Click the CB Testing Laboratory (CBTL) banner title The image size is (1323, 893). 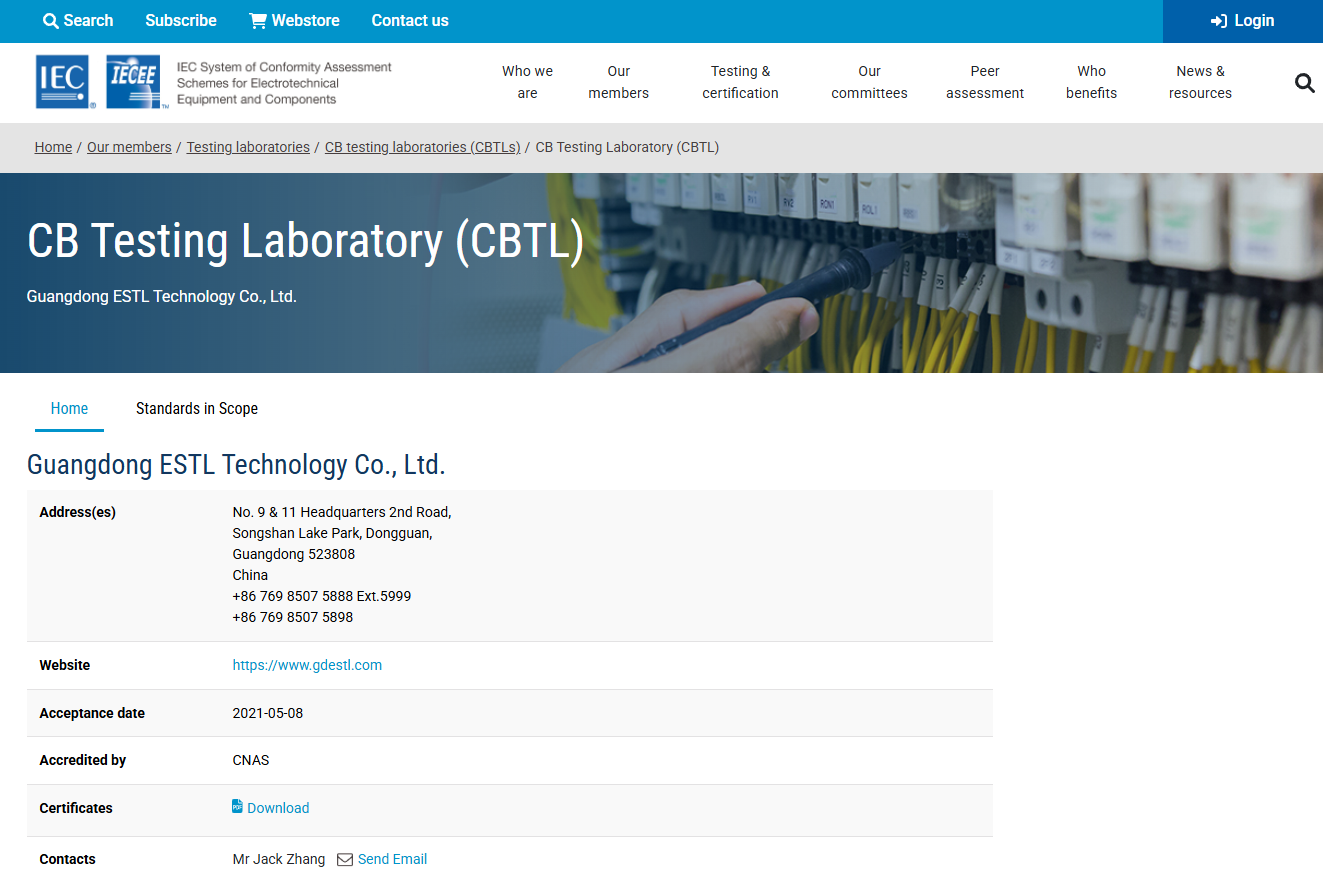(x=305, y=242)
